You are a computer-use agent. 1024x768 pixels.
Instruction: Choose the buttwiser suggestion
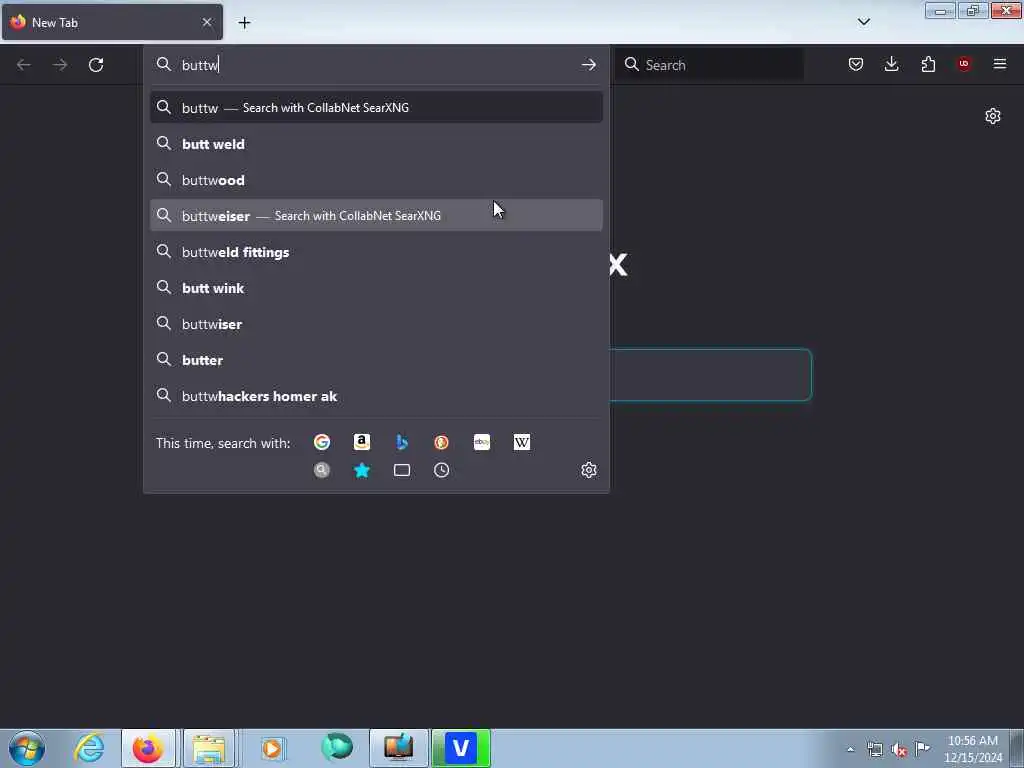pyautogui.click(x=376, y=324)
